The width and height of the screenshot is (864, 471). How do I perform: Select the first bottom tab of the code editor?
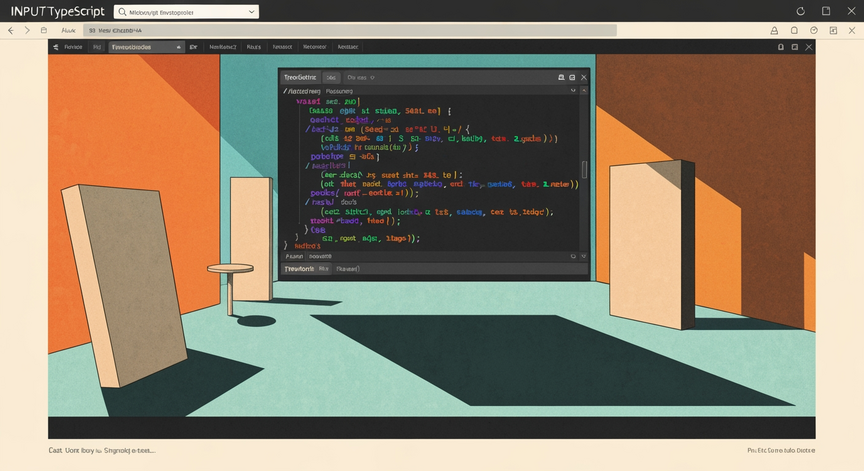pos(299,269)
